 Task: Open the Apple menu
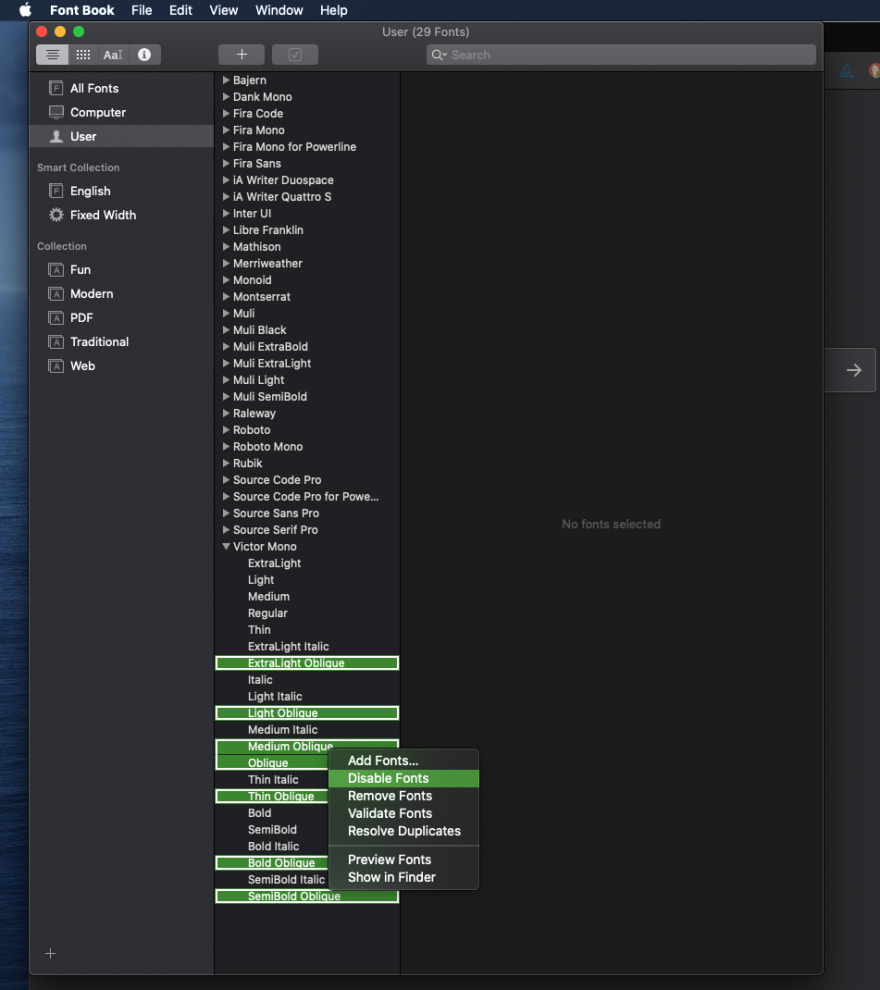point(25,10)
